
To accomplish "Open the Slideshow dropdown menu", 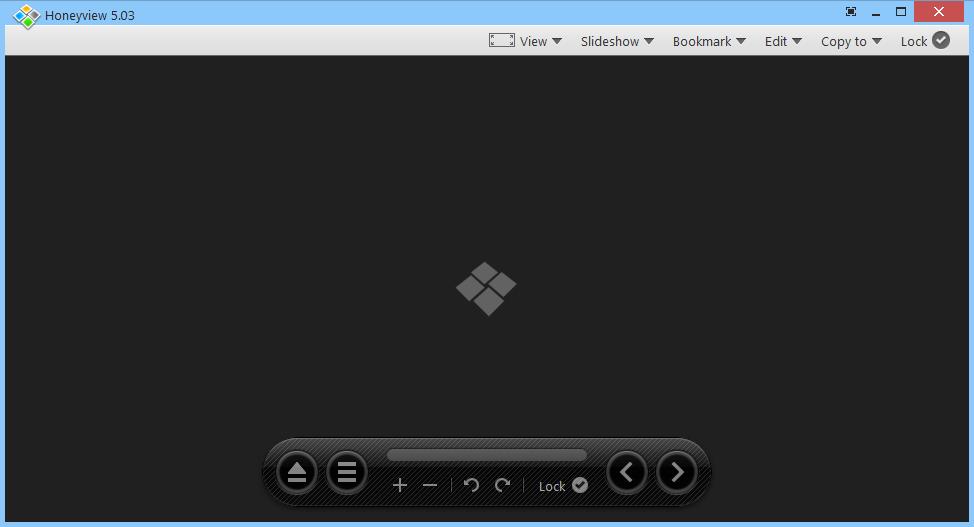I will coord(617,41).
